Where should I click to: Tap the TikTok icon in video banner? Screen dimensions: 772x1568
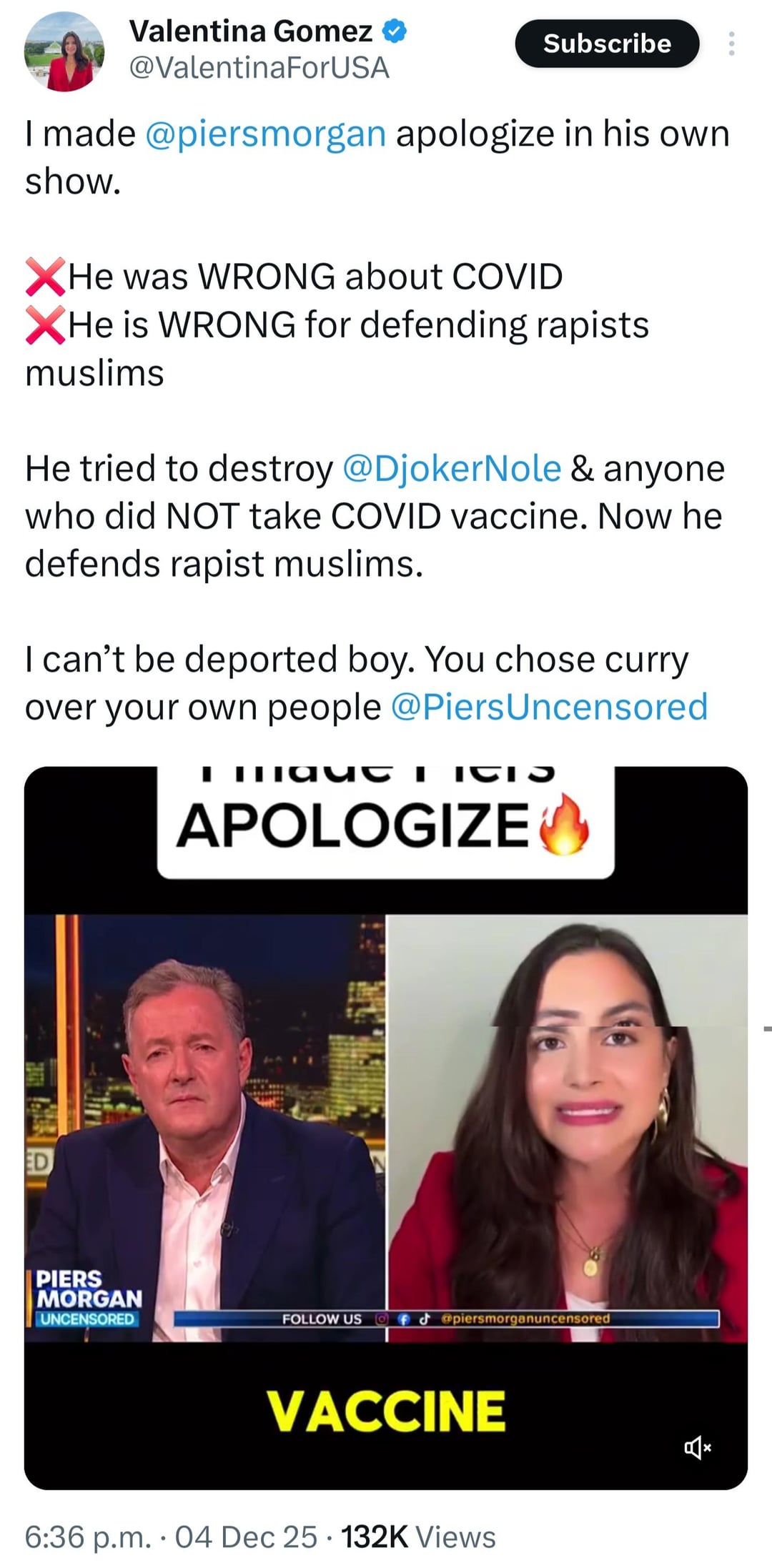pos(424,1319)
